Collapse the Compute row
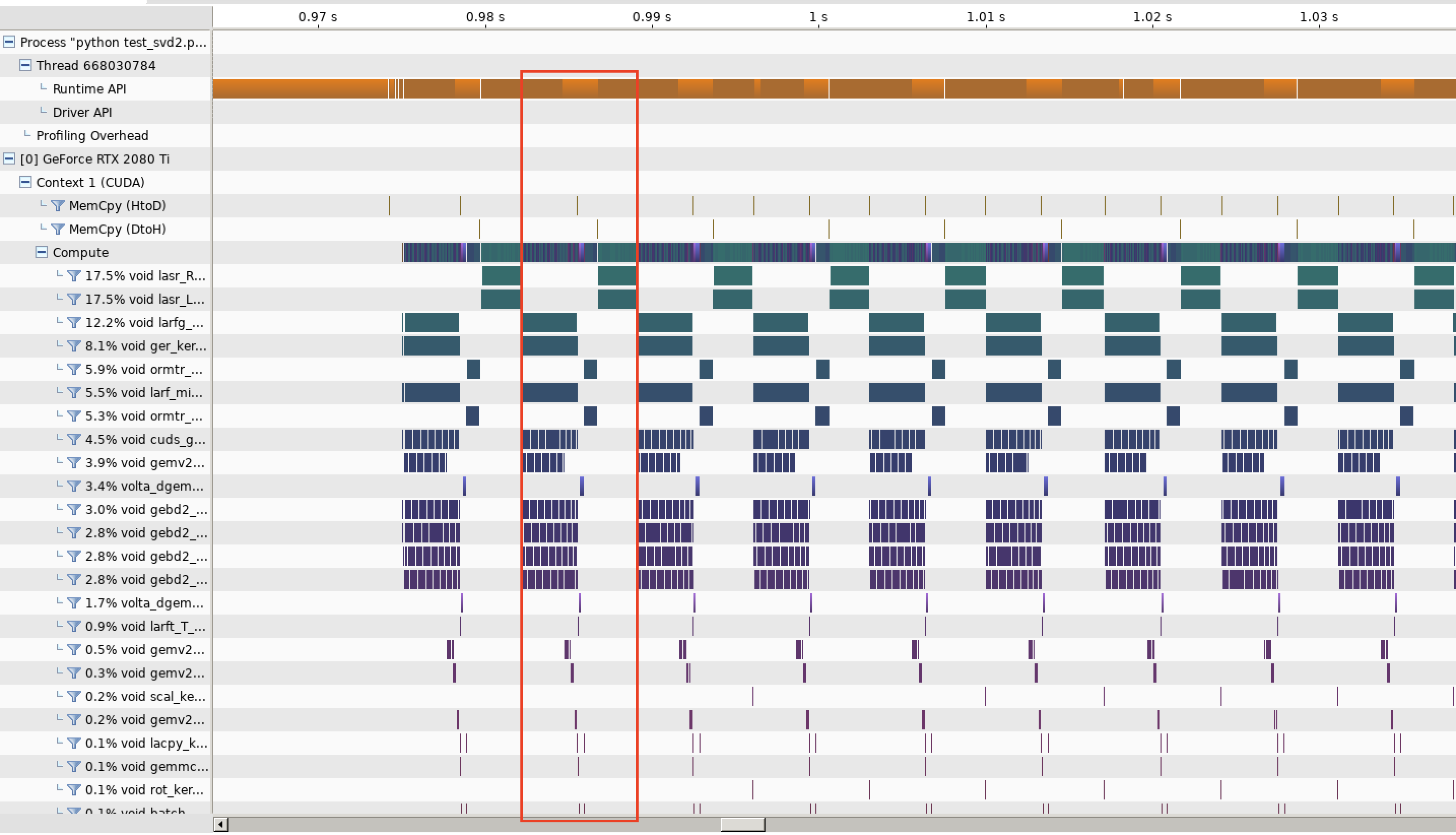Screen dimensions: 1456x835 [x=41, y=252]
